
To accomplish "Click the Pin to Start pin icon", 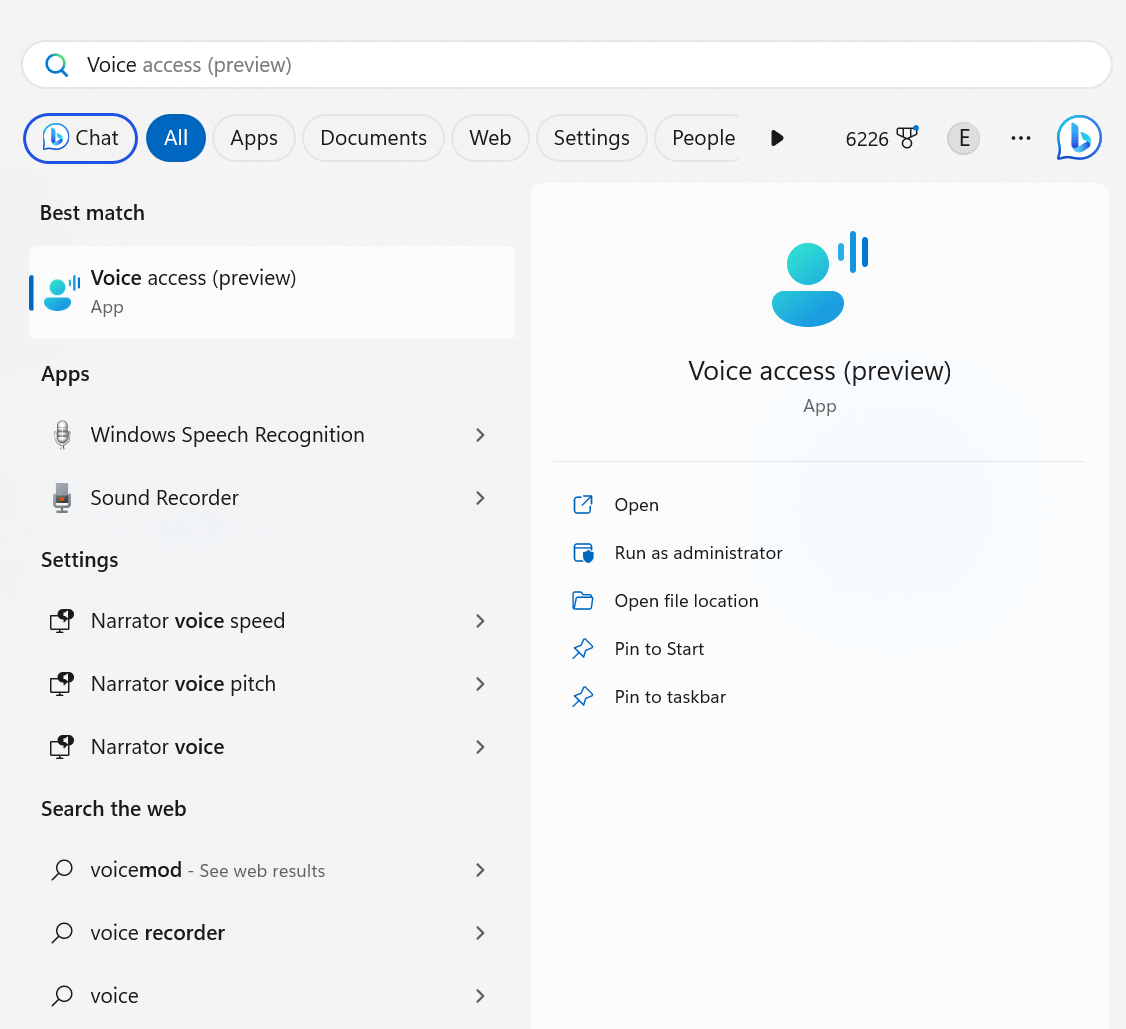I will pyautogui.click(x=583, y=648).
